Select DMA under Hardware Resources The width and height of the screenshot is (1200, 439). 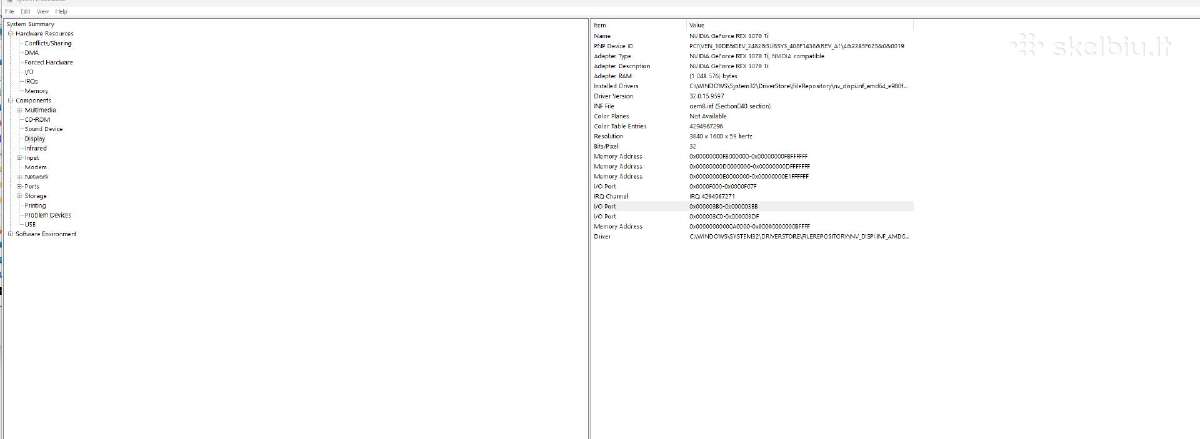[31, 52]
